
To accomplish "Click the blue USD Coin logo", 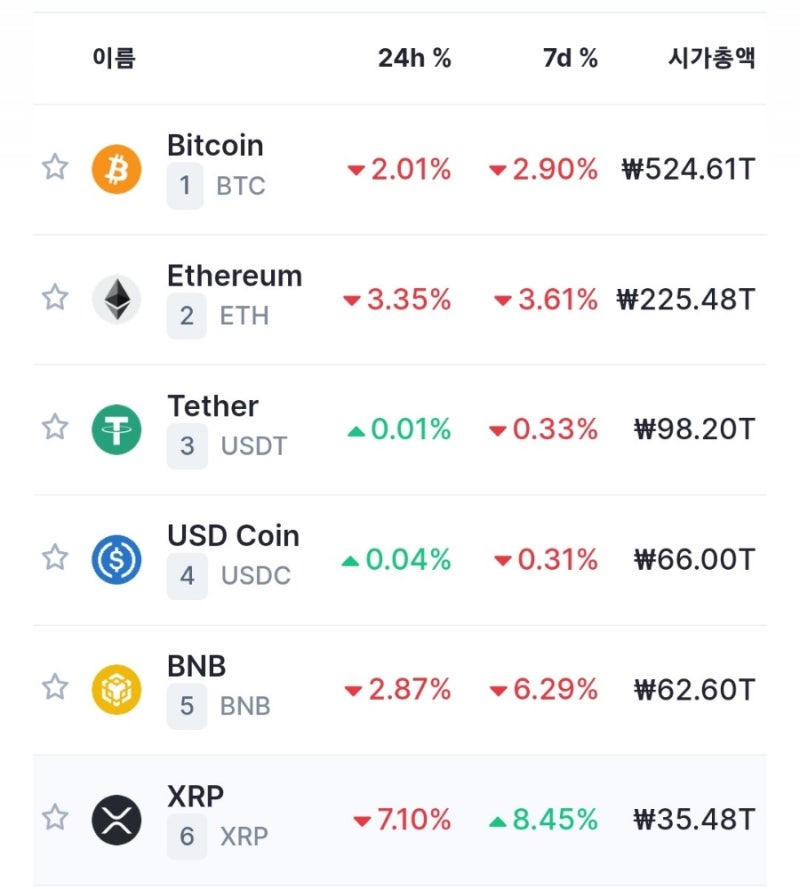I will pyautogui.click(x=116, y=559).
